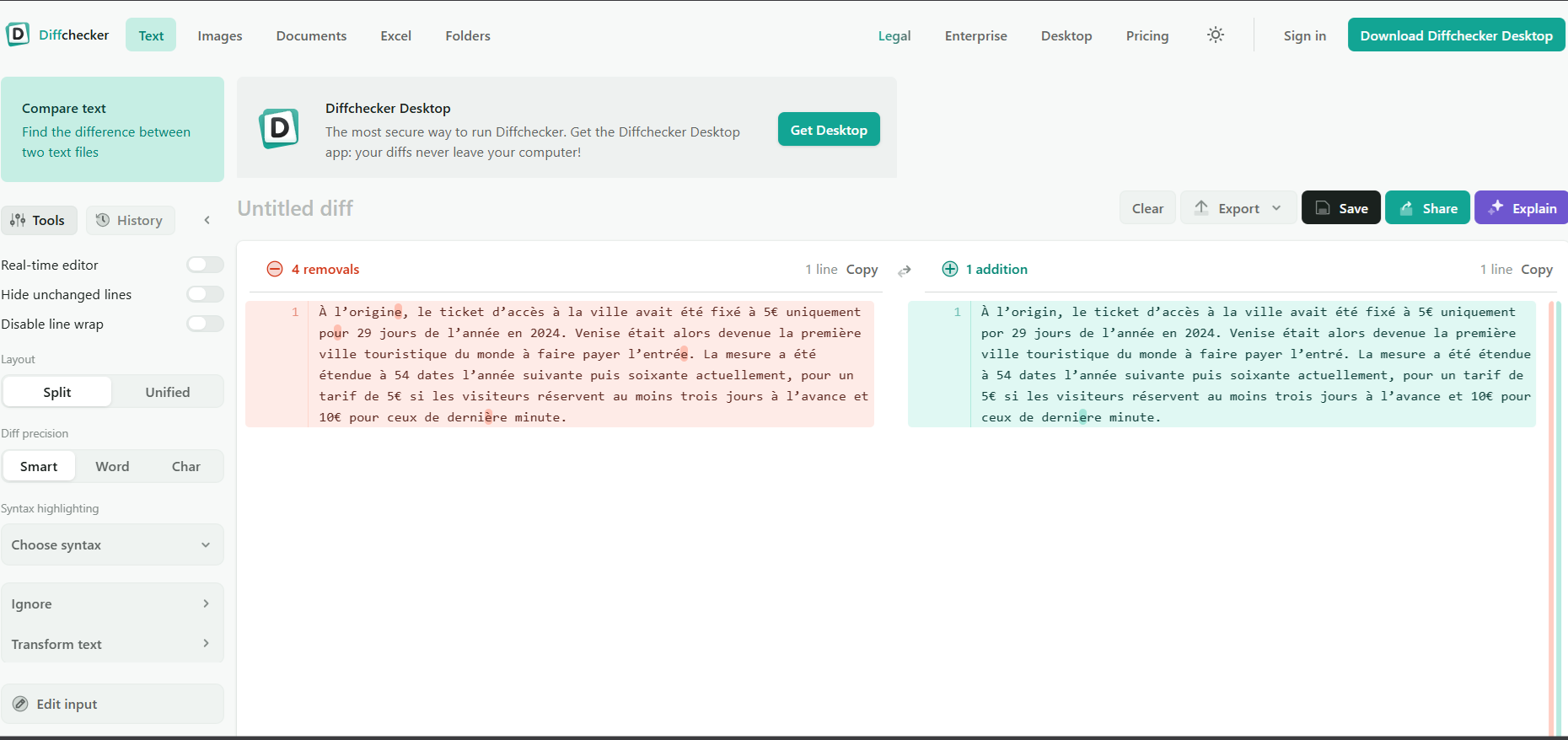Expand the Ignore options
This screenshot has height=740, width=1568.
(x=112, y=603)
